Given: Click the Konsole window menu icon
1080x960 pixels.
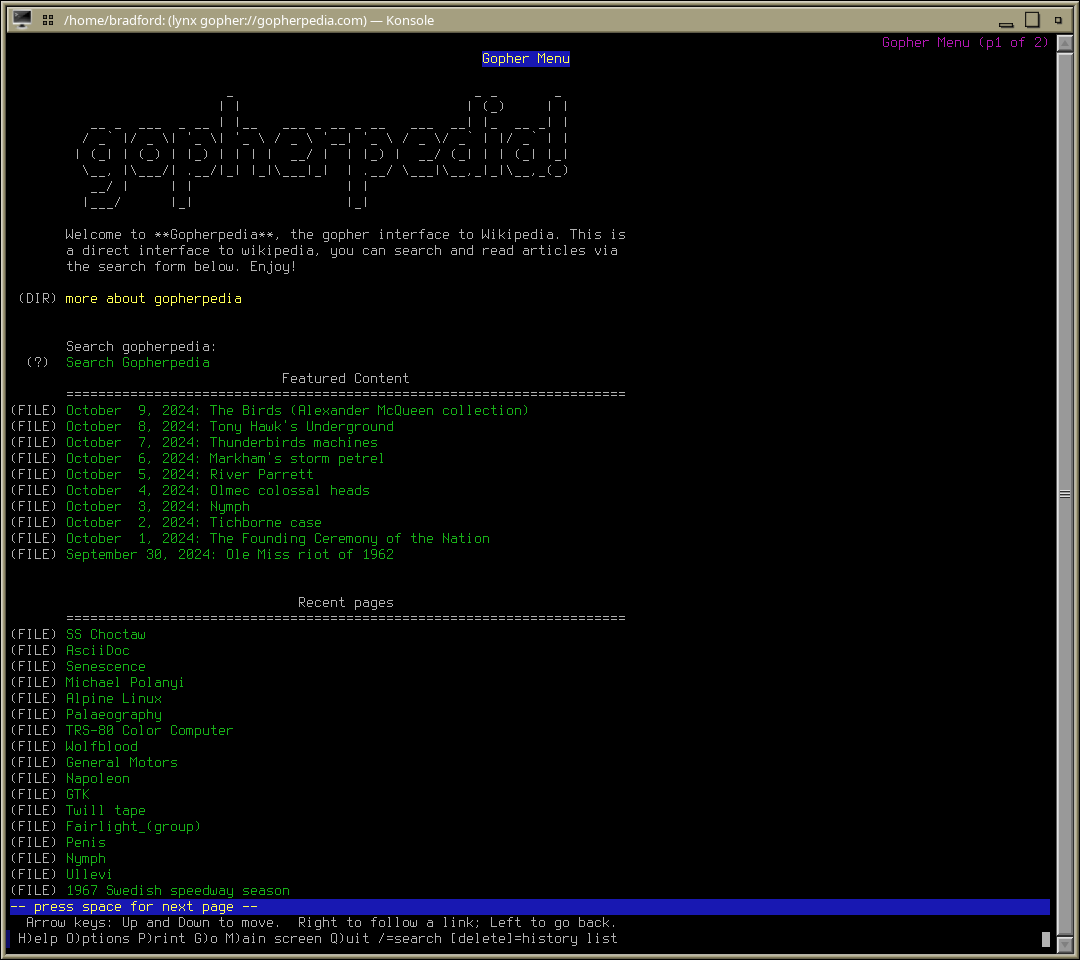Looking at the screenshot, I should (x=22, y=19).
